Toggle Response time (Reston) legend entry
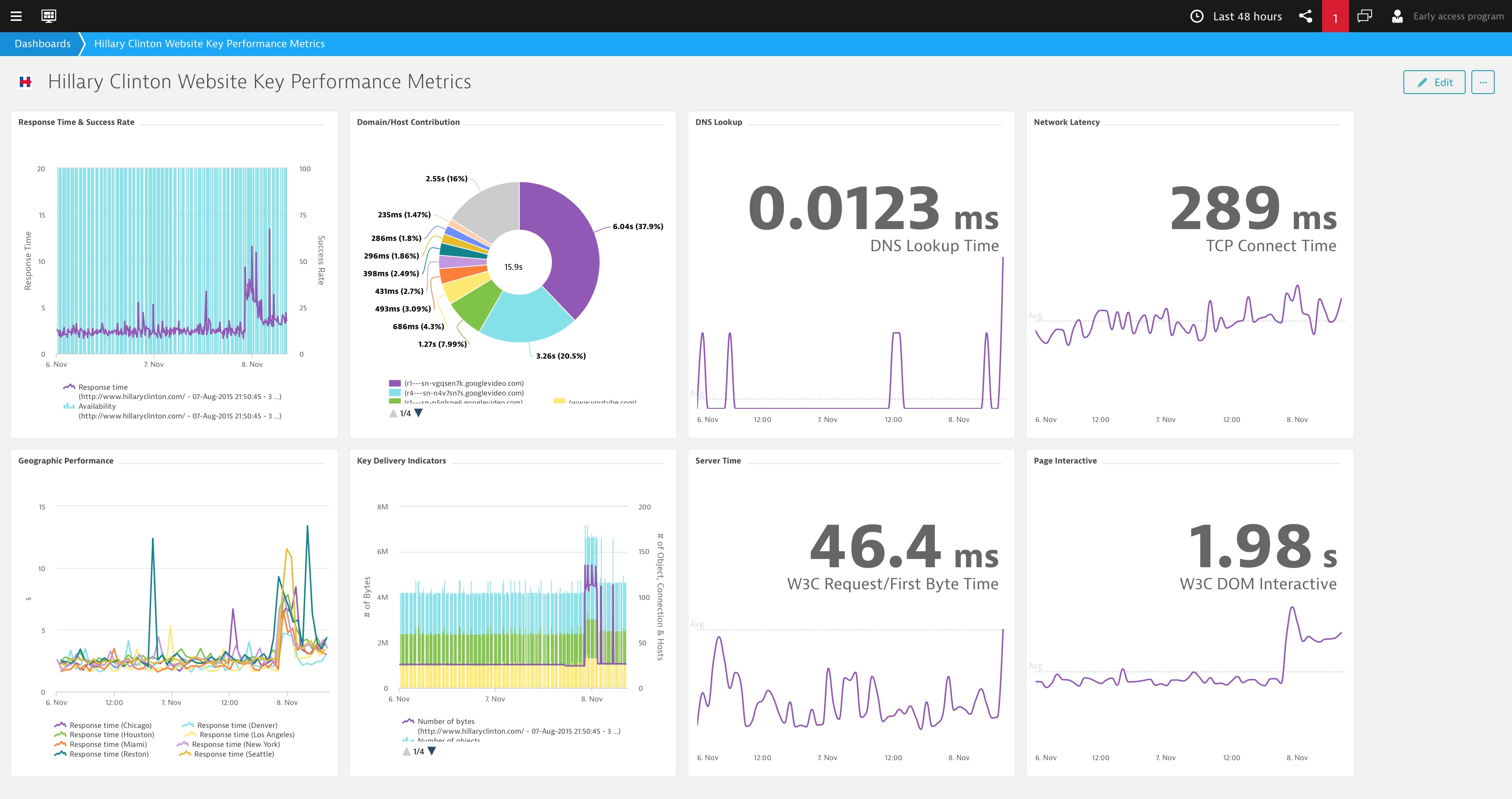Viewport: 1512px width, 799px height. [102, 754]
